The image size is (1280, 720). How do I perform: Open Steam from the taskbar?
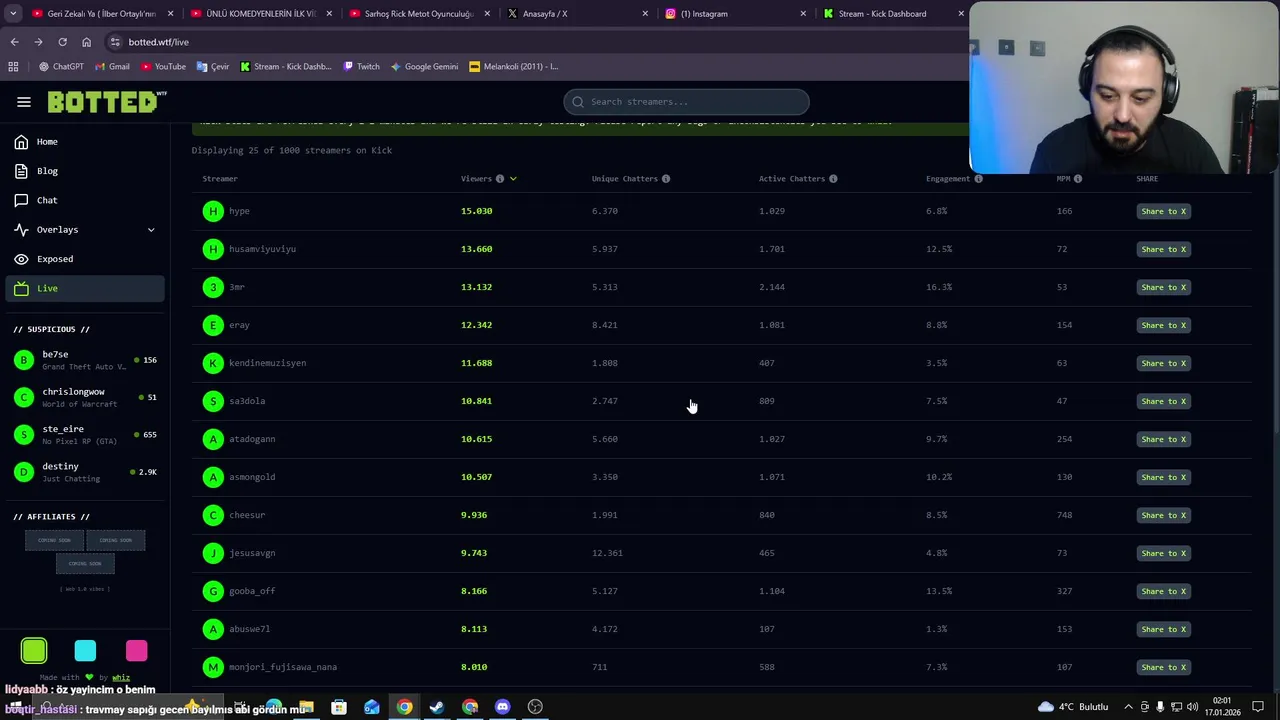(x=437, y=707)
